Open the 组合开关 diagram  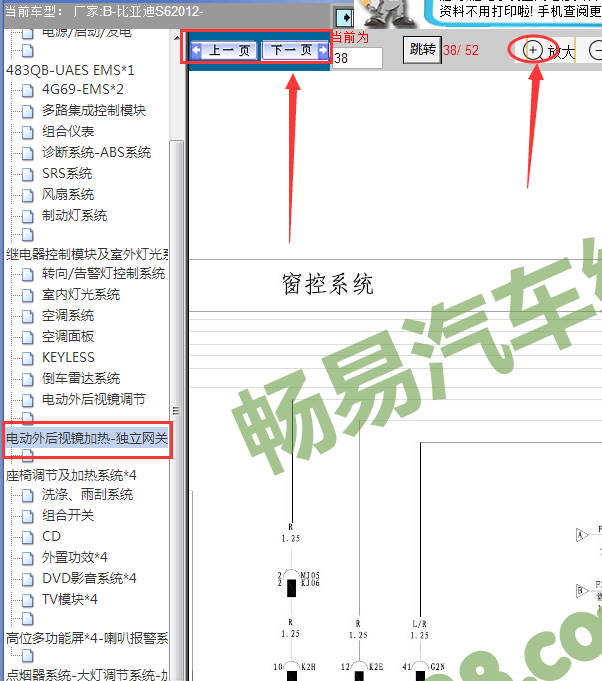(68, 515)
